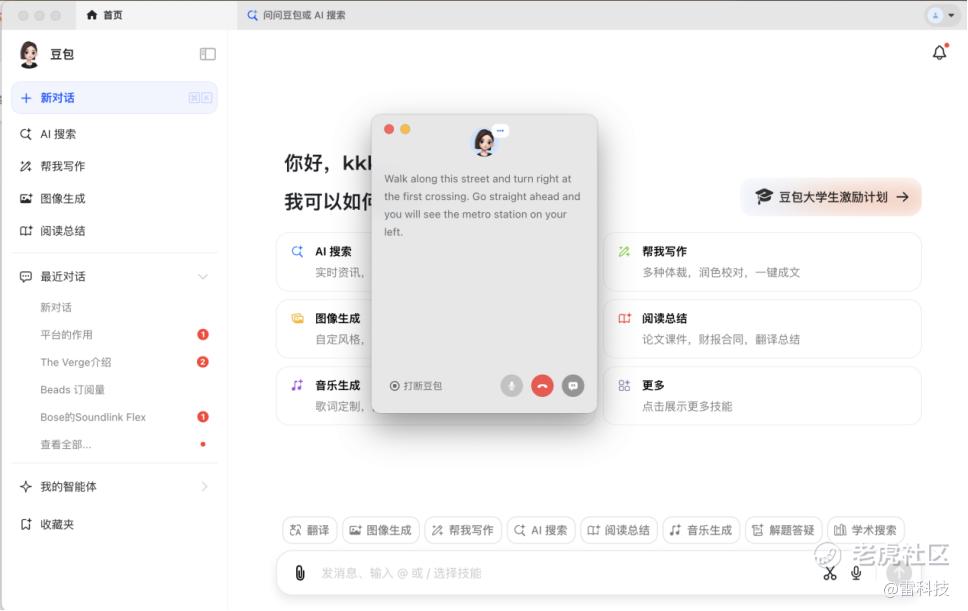Select the AI 搜索 skill chip

click(x=541, y=530)
